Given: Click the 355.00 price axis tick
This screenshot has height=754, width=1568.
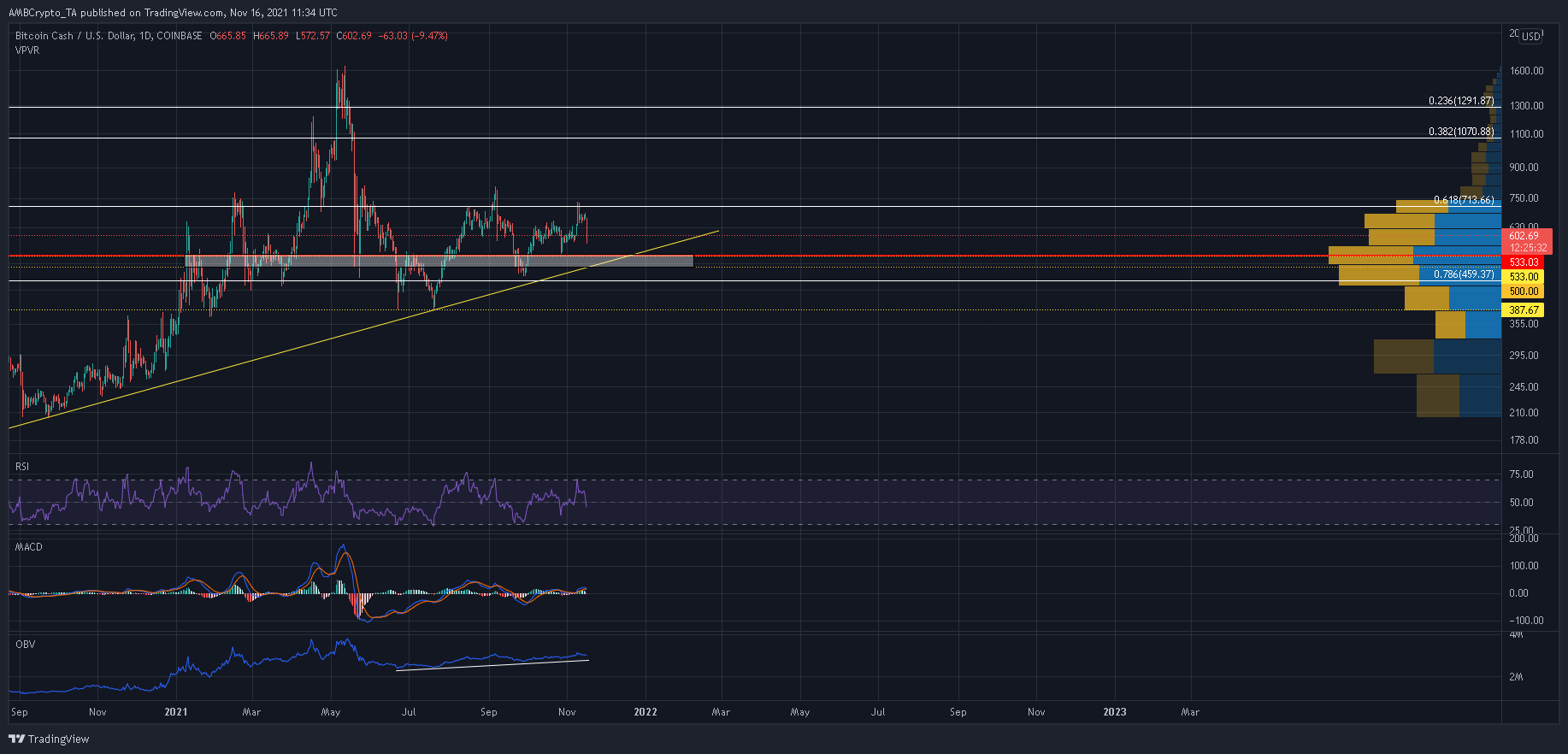Looking at the screenshot, I should click(x=1524, y=324).
